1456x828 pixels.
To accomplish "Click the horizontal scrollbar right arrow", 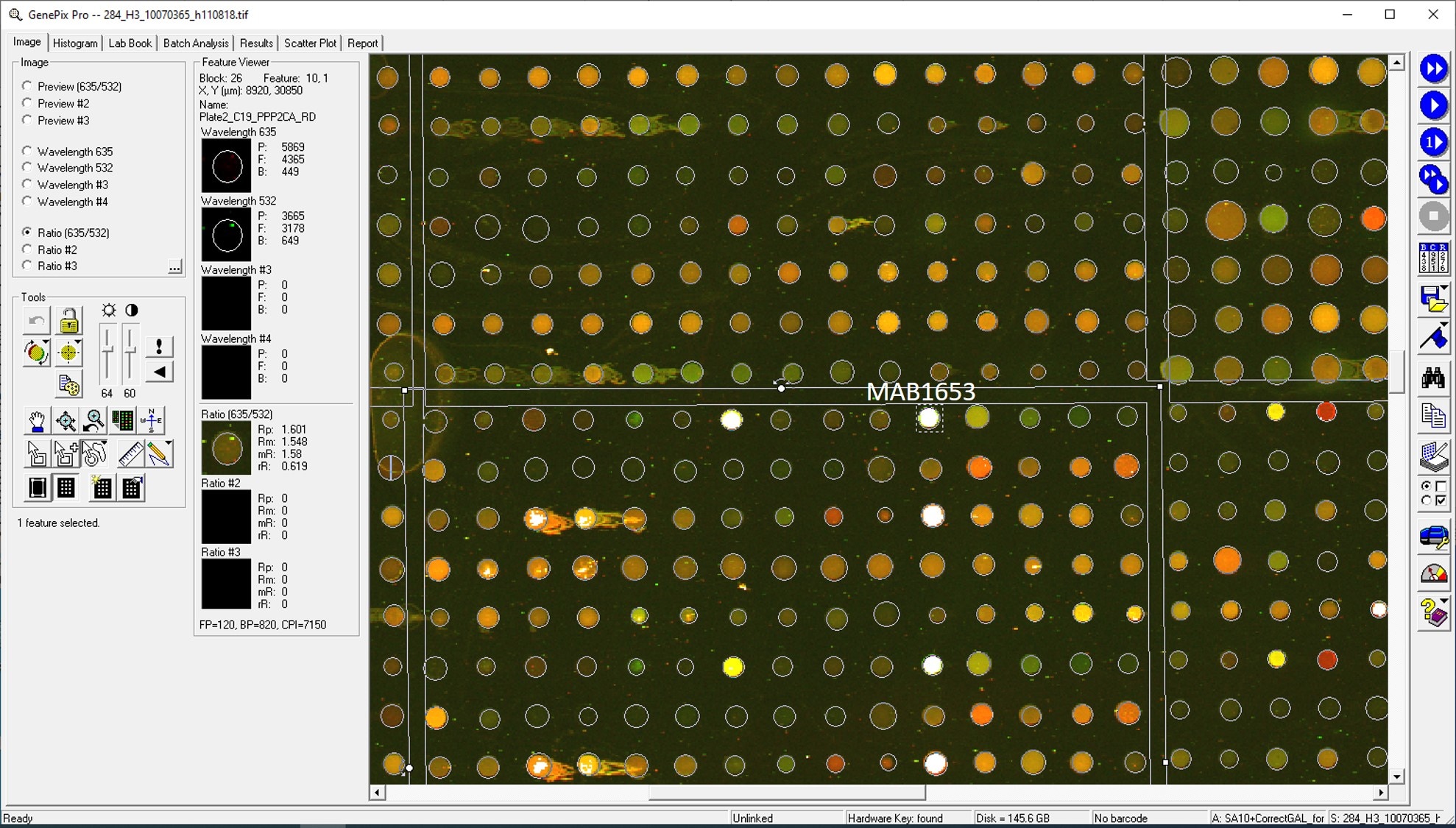I will coord(1380,793).
